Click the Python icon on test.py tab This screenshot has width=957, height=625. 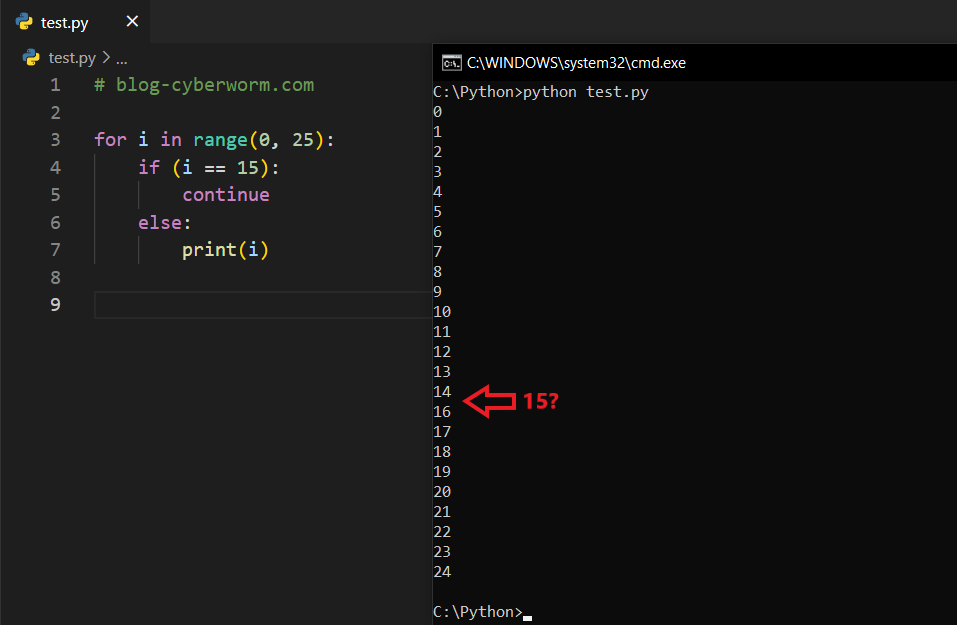22,22
